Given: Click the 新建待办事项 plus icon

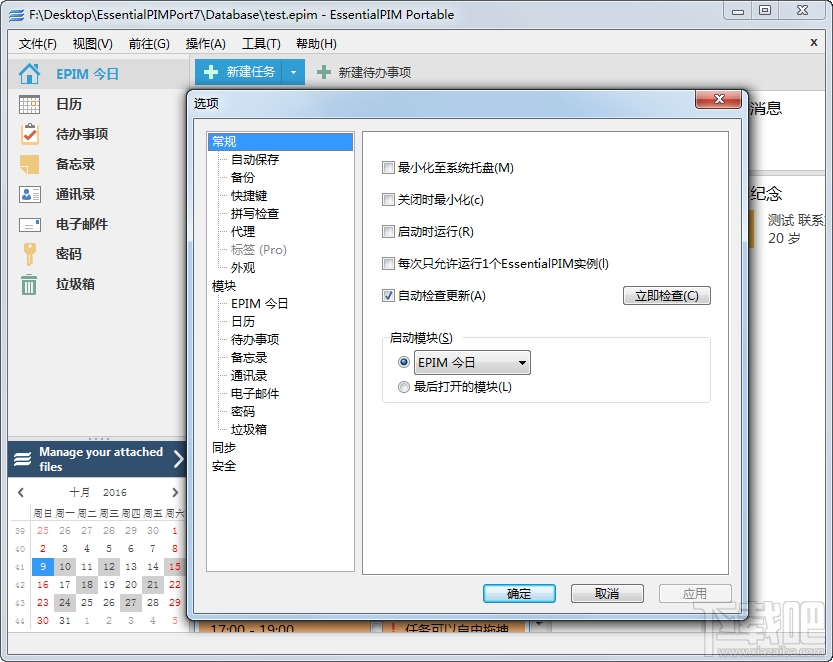Looking at the screenshot, I should tap(323, 71).
